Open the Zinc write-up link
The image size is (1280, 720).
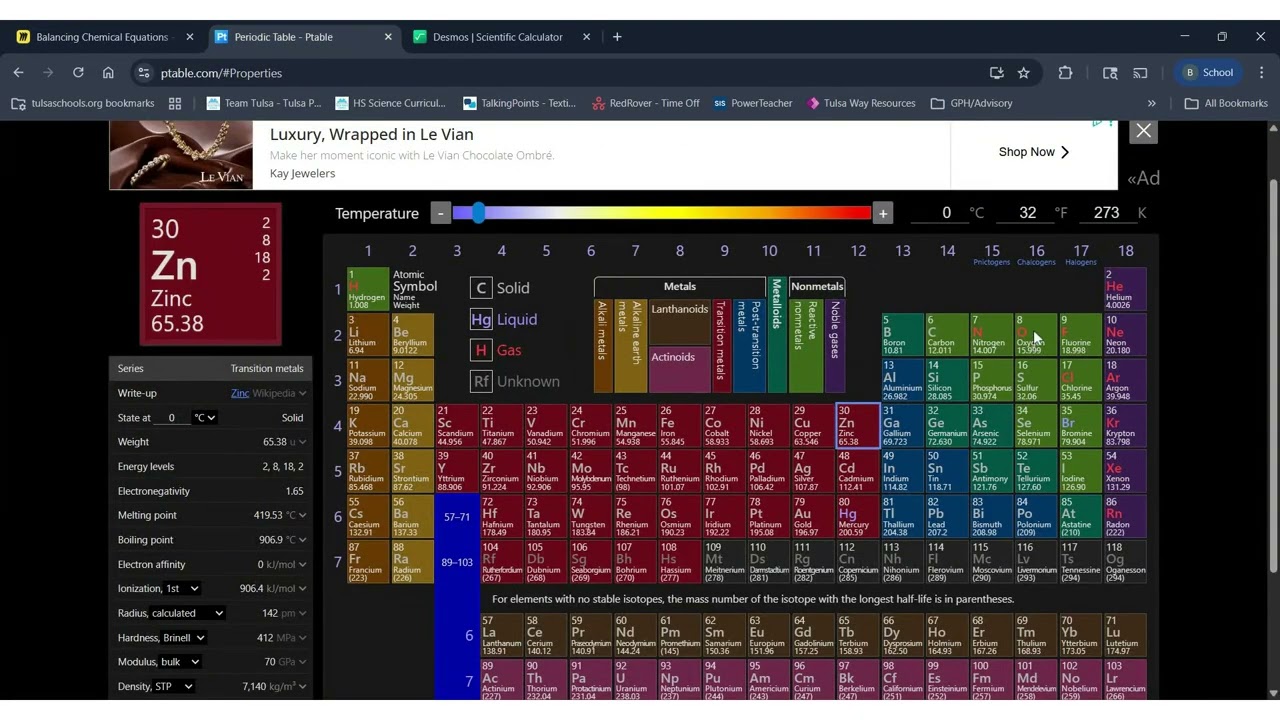240,393
